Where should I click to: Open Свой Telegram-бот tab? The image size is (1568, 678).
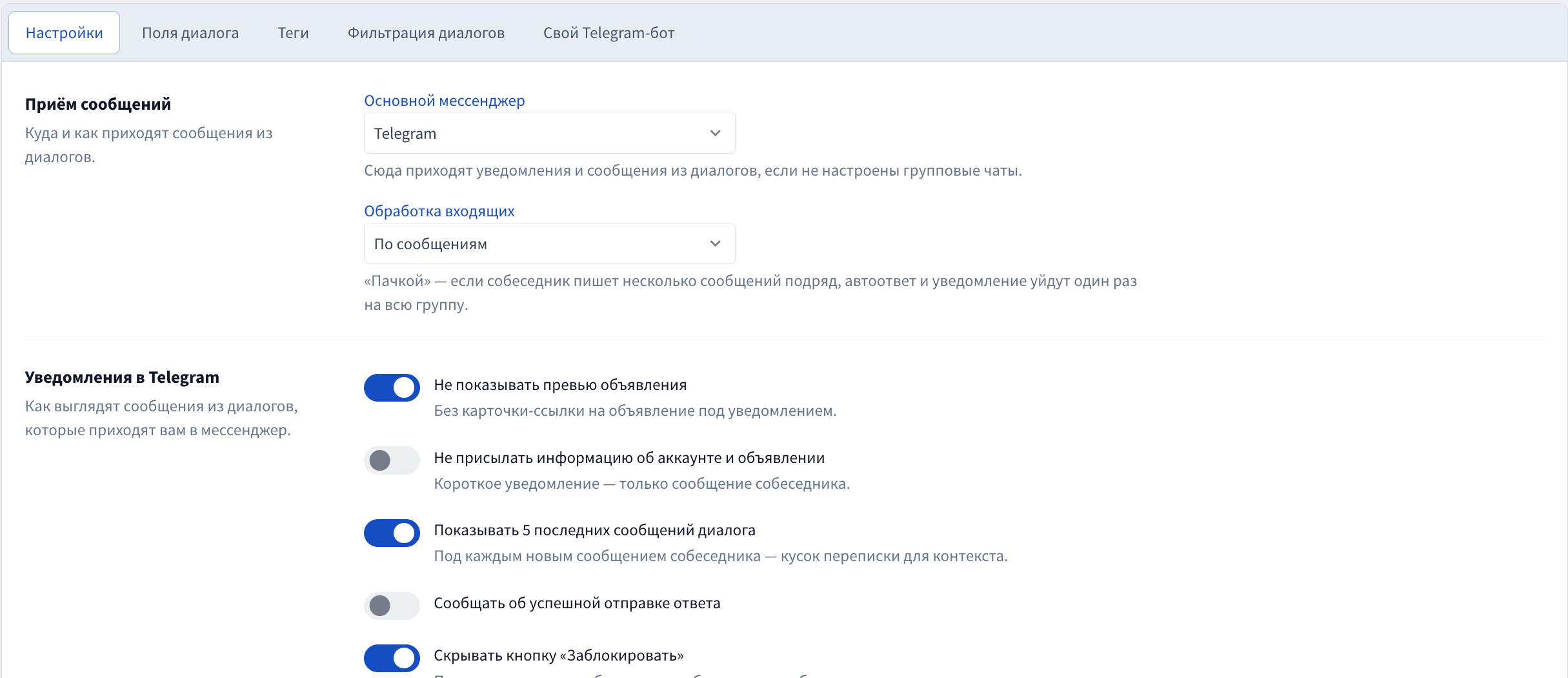click(x=608, y=33)
